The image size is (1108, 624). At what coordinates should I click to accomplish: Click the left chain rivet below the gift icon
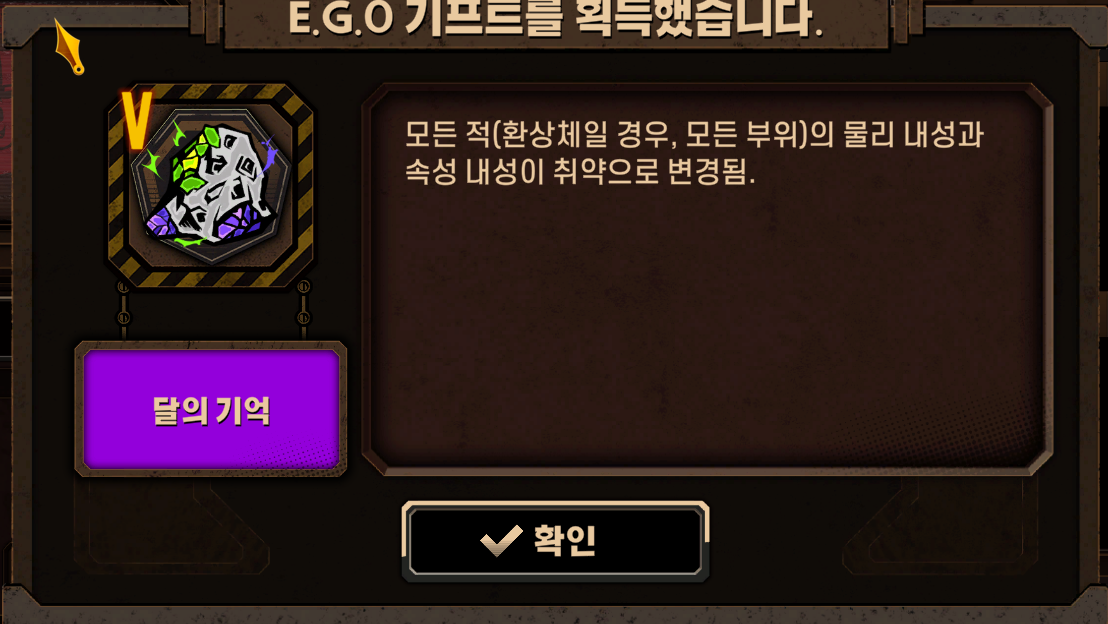point(123,302)
